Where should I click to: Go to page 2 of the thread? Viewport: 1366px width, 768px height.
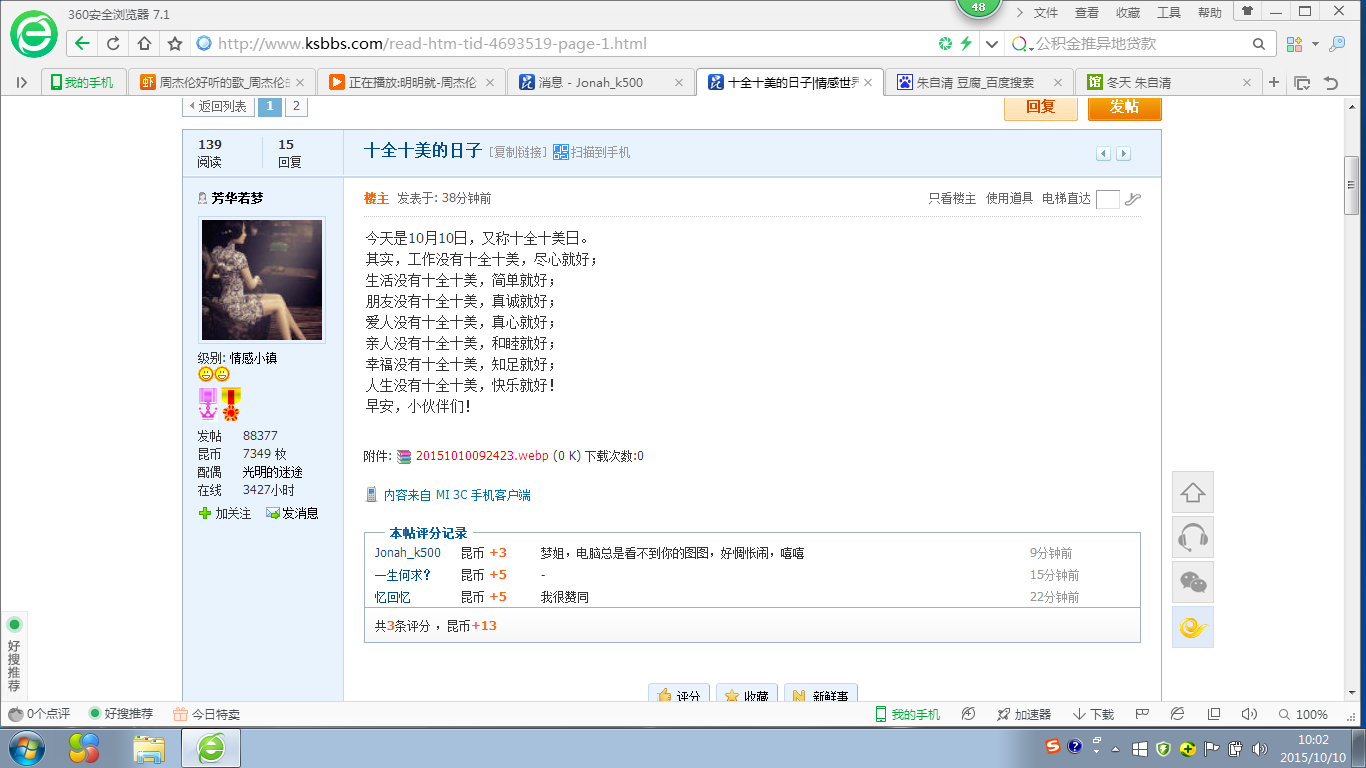click(297, 106)
